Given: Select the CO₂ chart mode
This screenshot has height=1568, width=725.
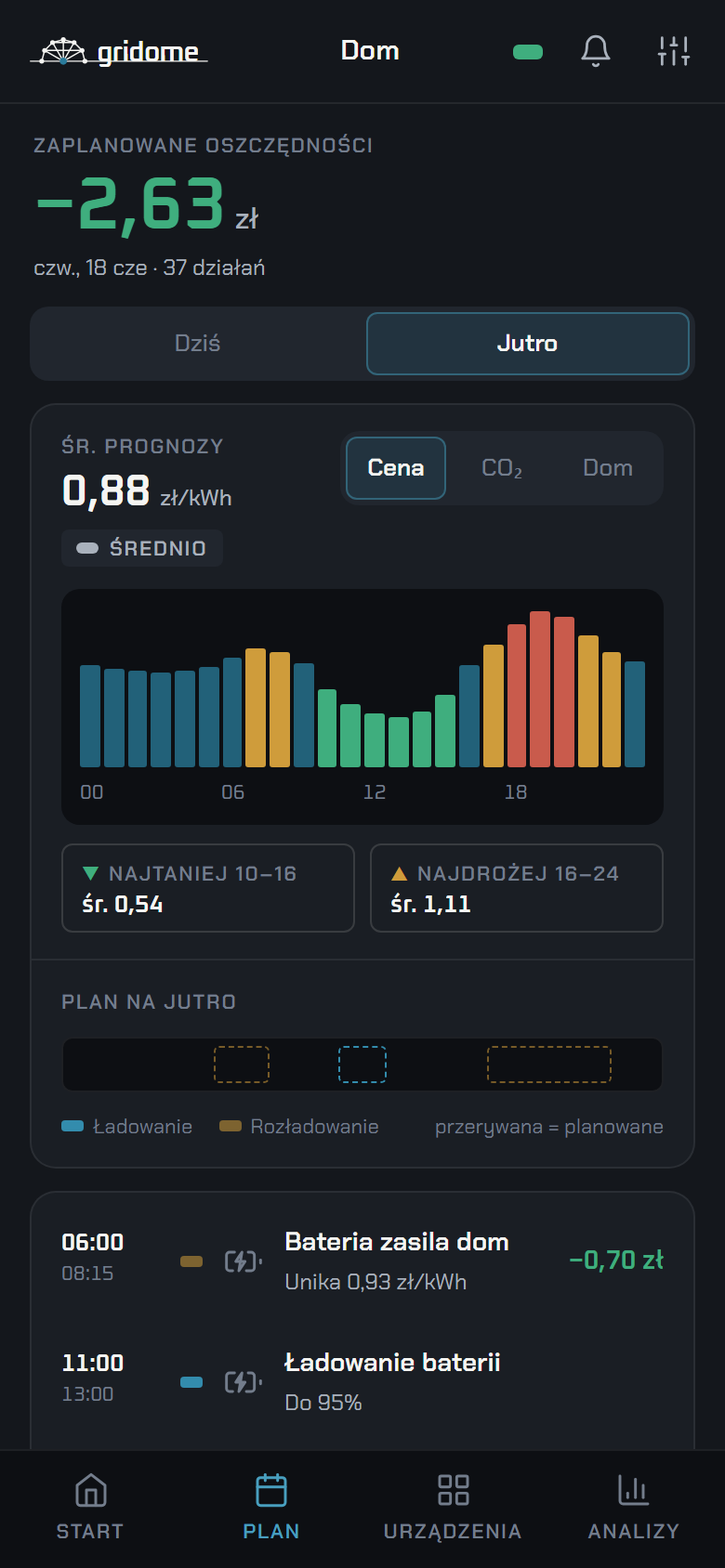Looking at the screenshot, I should click(x=502, y=468).
